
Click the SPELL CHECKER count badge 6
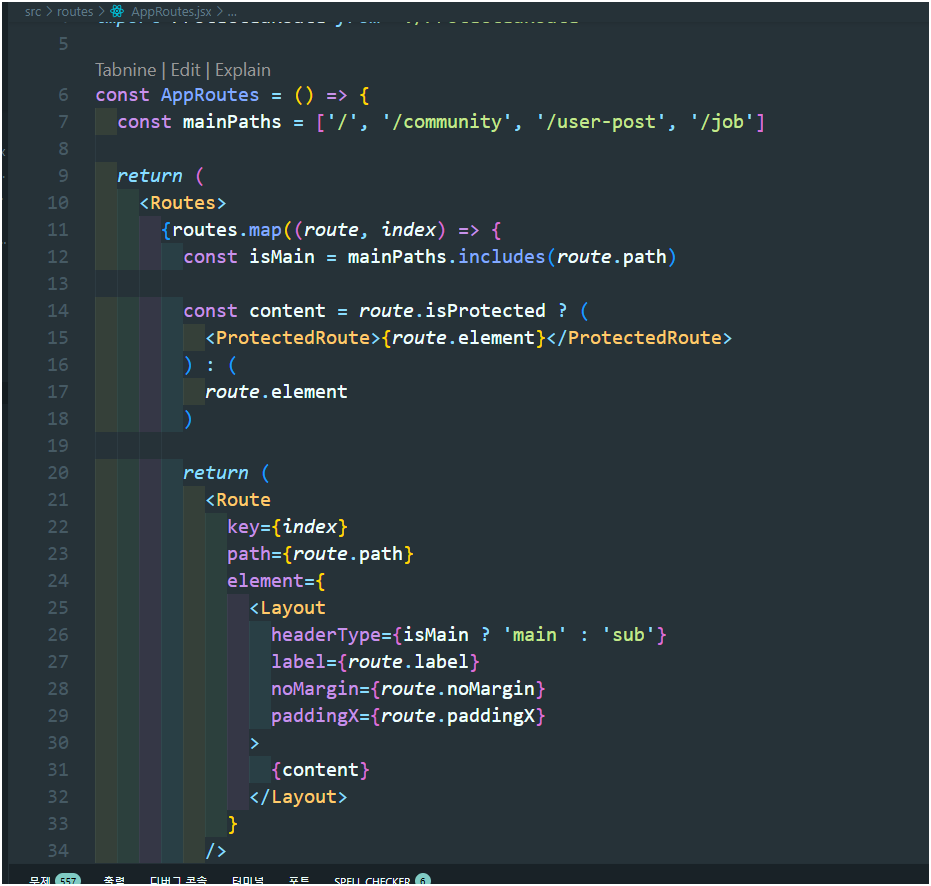(423, 879)
